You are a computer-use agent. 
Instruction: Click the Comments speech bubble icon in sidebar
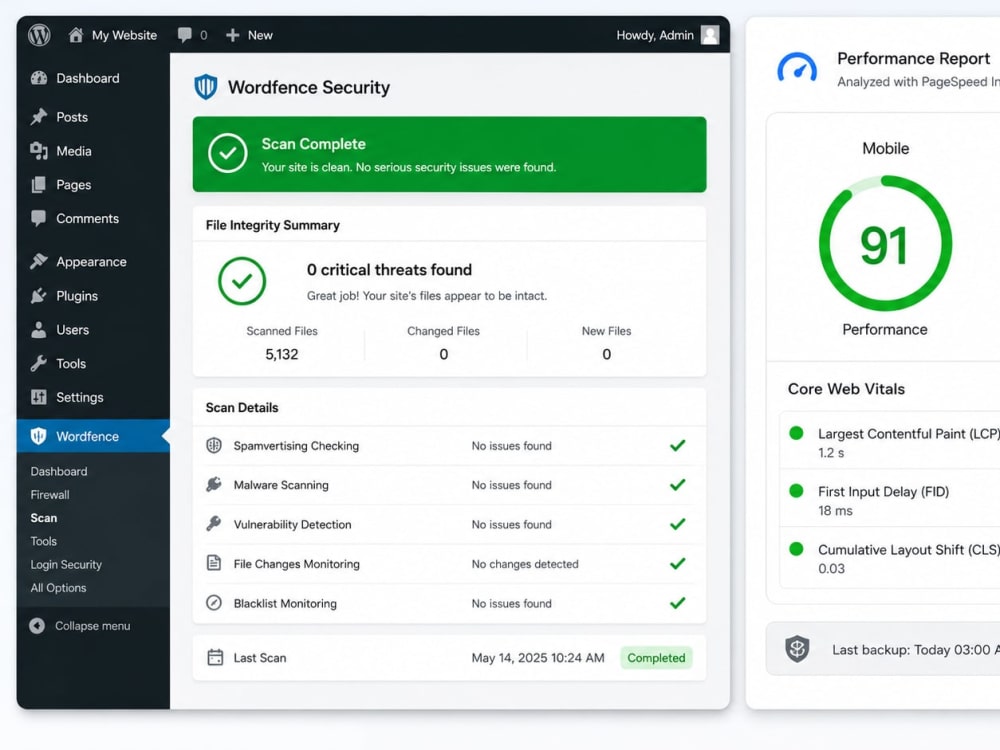pos(39,219)
